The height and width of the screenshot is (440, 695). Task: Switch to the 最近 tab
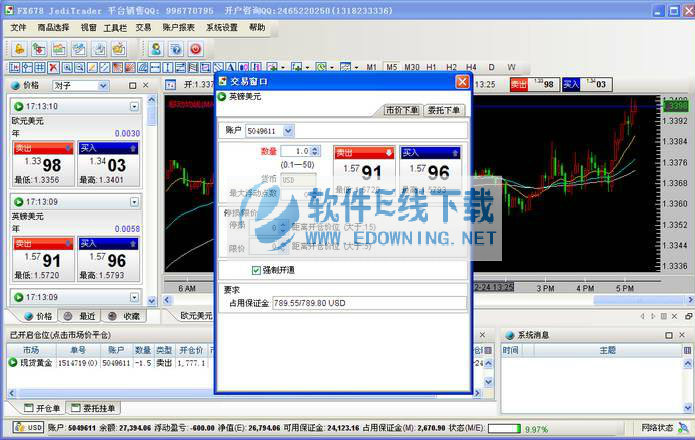click(x=79, y=316)
